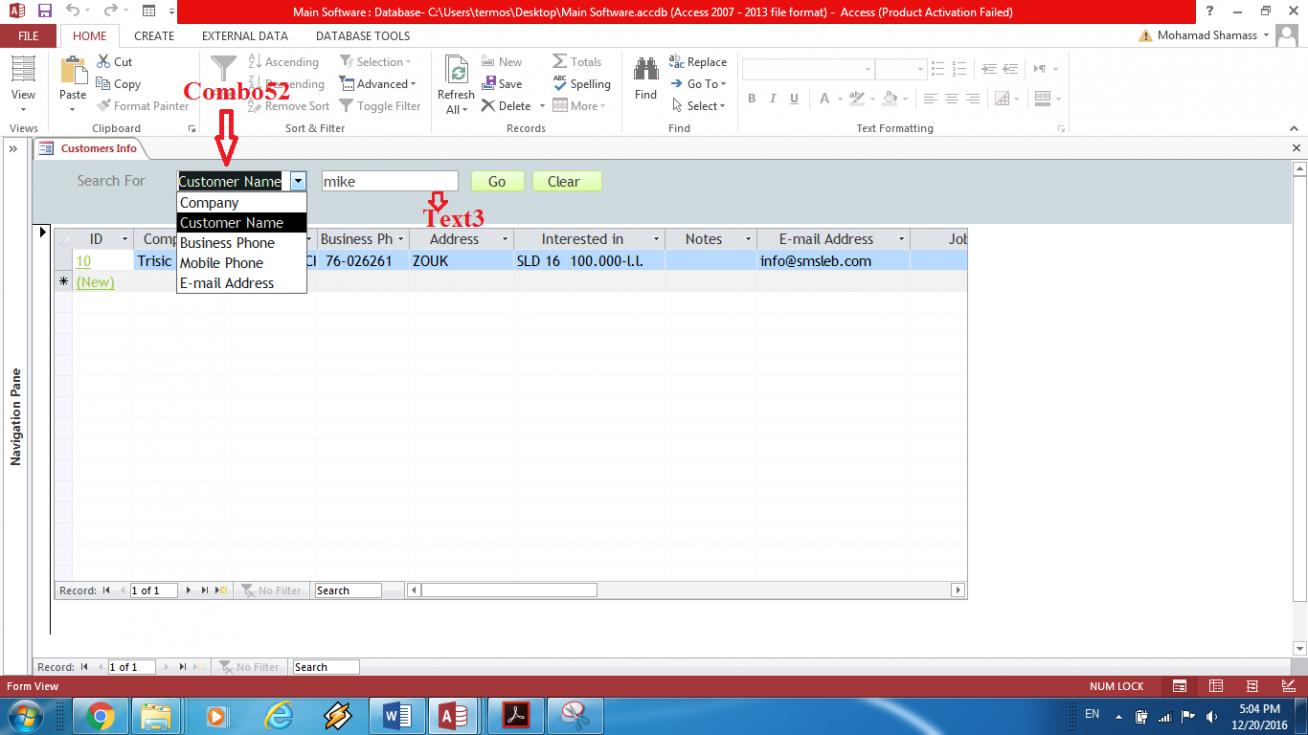The image size is (1308, 735).
Task: Open Help using the question mark icon
Action: pos(1210,11)
